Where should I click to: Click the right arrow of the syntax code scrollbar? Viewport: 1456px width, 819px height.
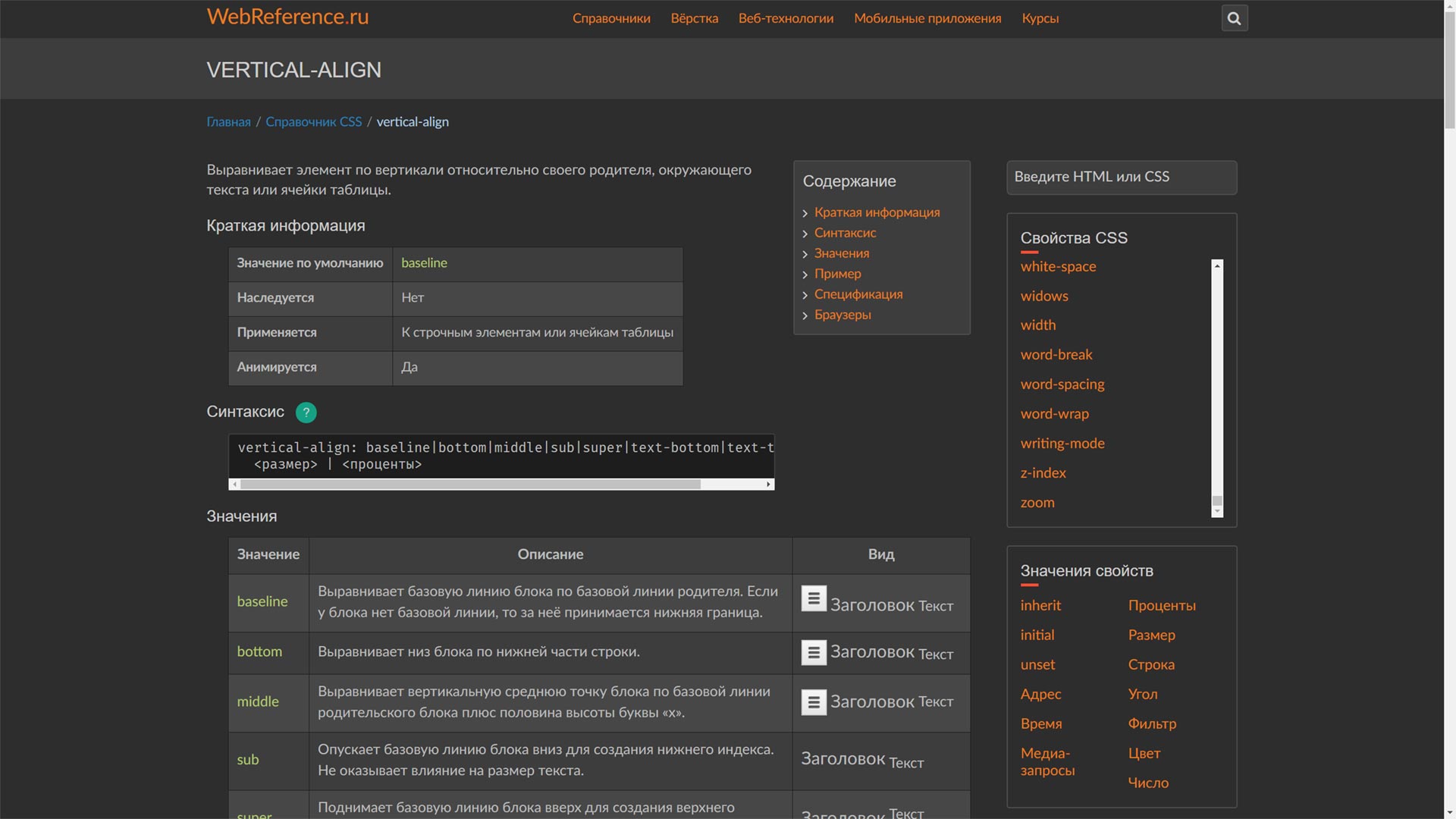tap(768, 484)
